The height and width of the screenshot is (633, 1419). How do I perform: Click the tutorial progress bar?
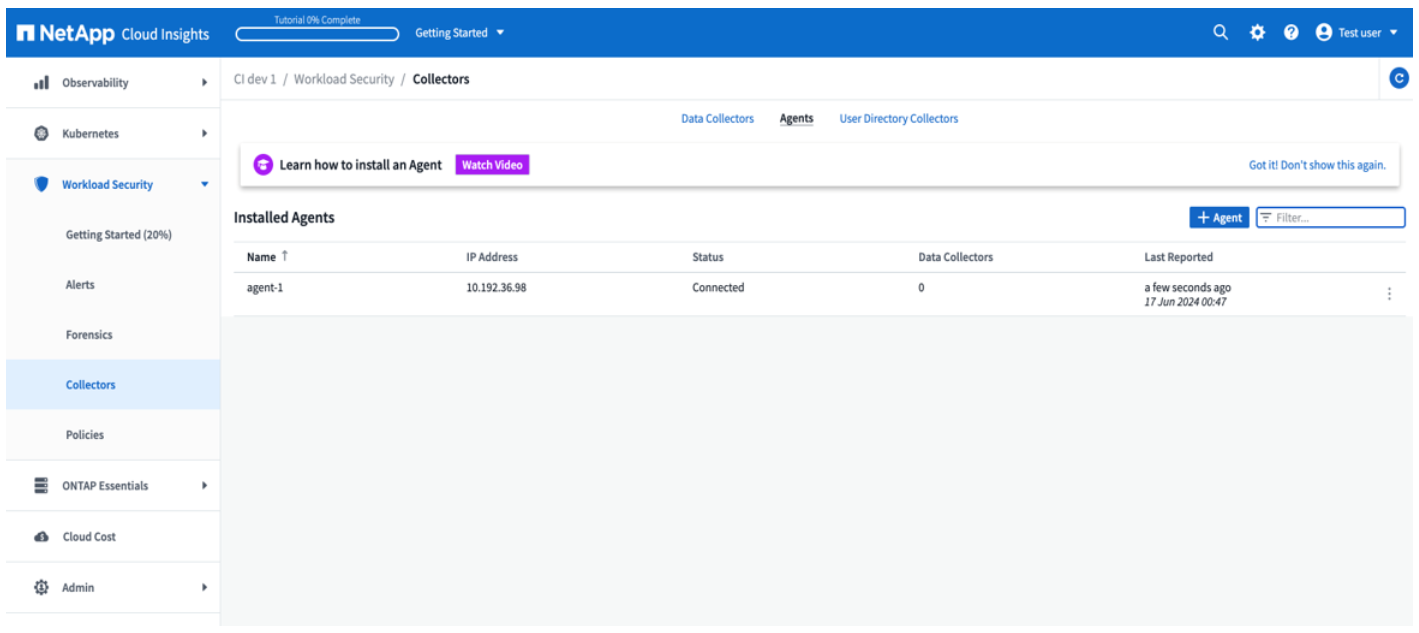click(317, 34)
